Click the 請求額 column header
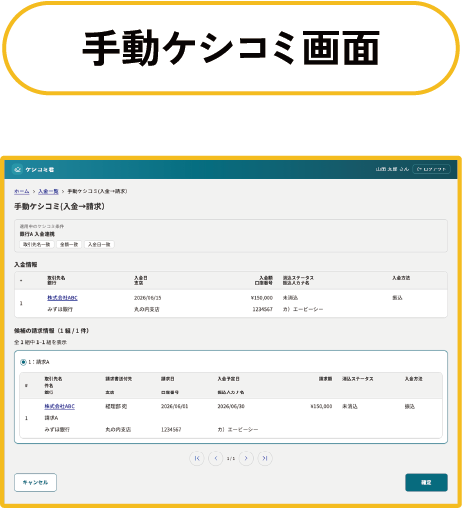Image resolution: width=462 pixels, height=508 pixels. pos(325,379)
